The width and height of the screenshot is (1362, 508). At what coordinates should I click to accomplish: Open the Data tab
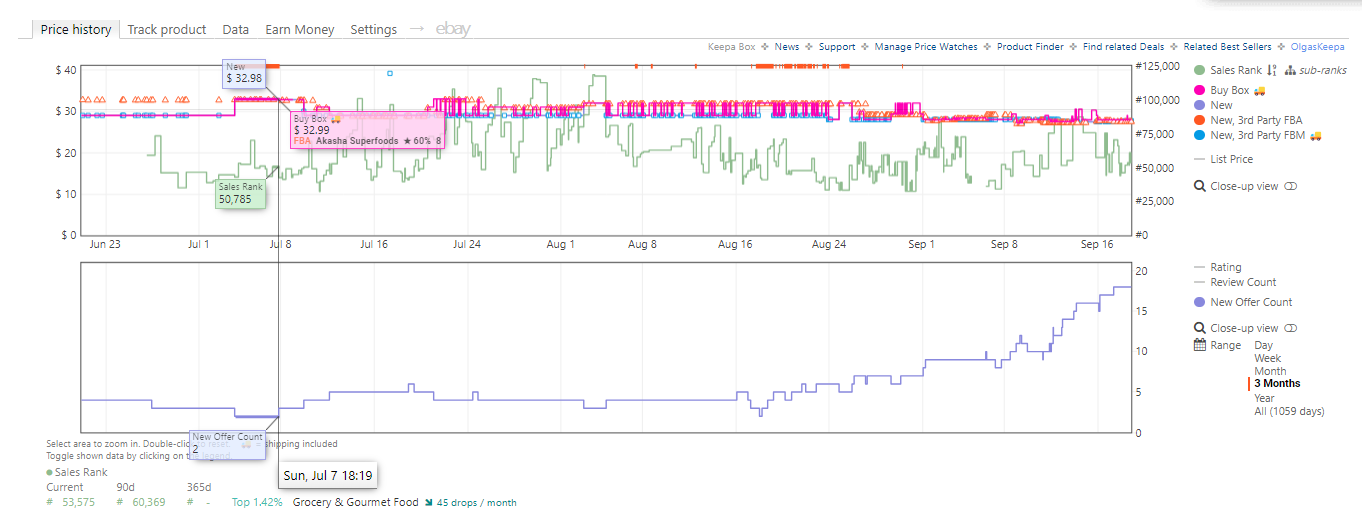[x=236, y=29]
